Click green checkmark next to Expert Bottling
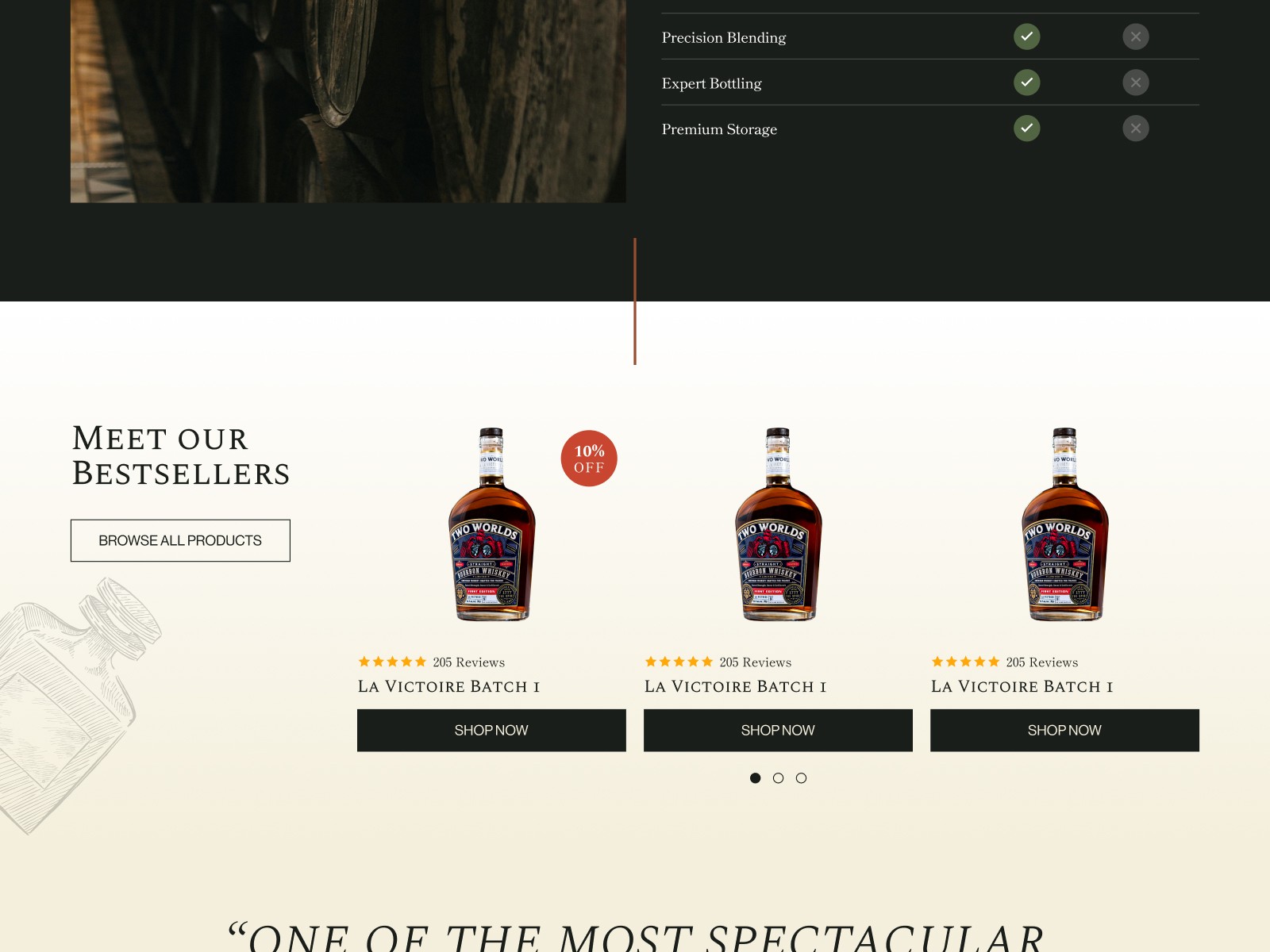This screenshot has width=1270, height=952. pyautogui.click(x=1026, y=83)
